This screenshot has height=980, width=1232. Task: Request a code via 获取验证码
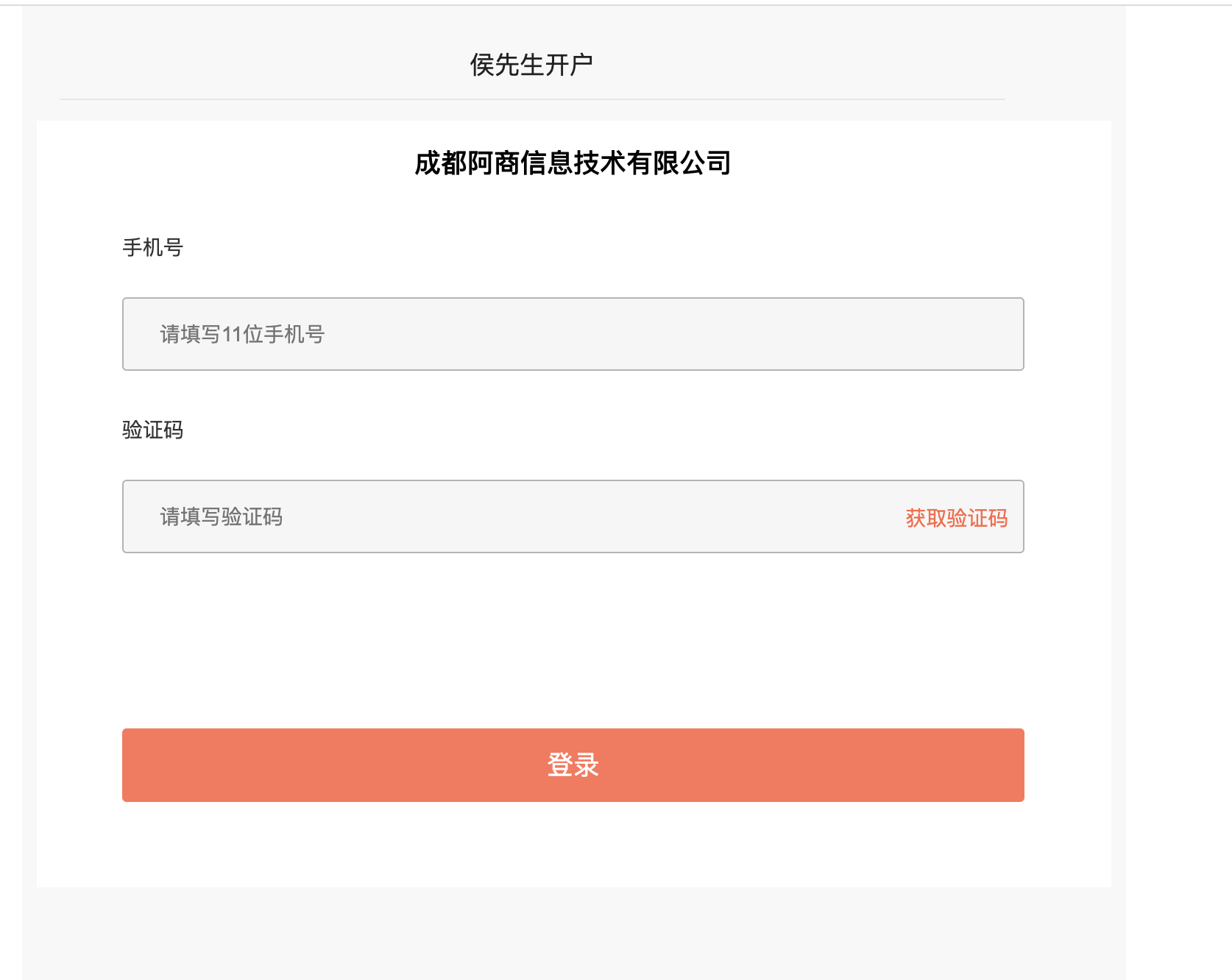tap(956, 518)
